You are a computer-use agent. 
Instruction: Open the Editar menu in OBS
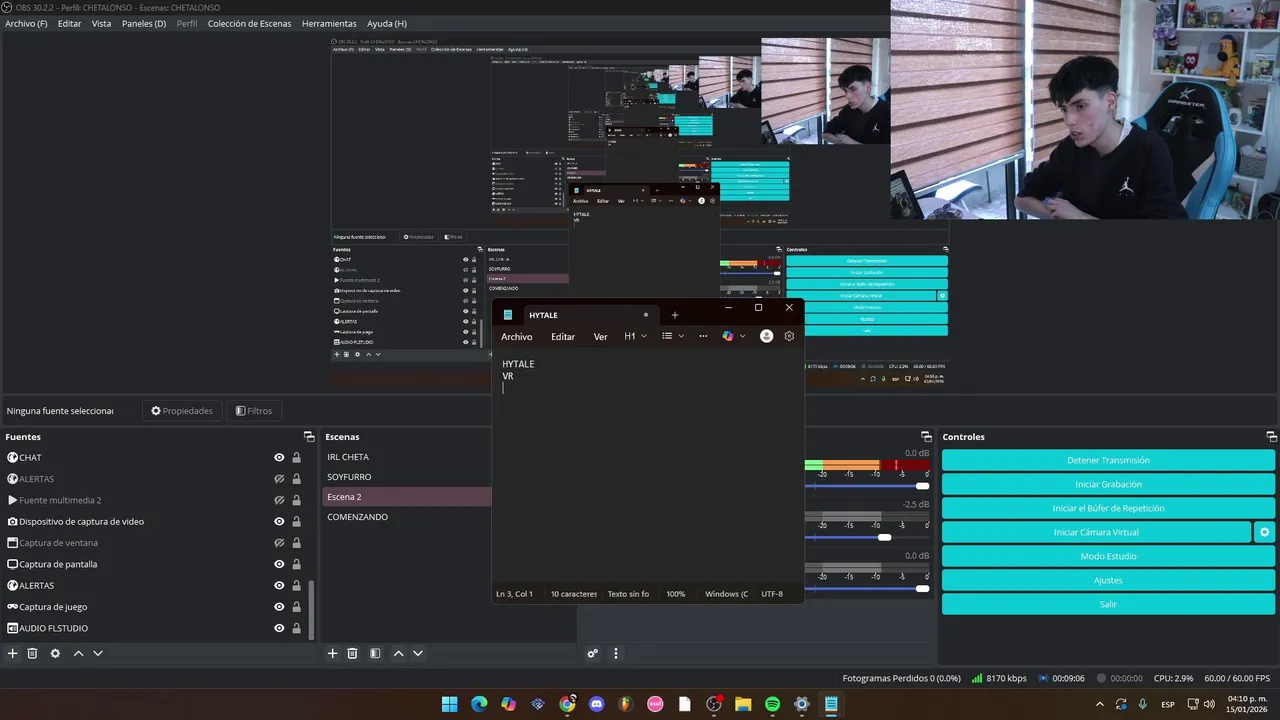point(69,23)
